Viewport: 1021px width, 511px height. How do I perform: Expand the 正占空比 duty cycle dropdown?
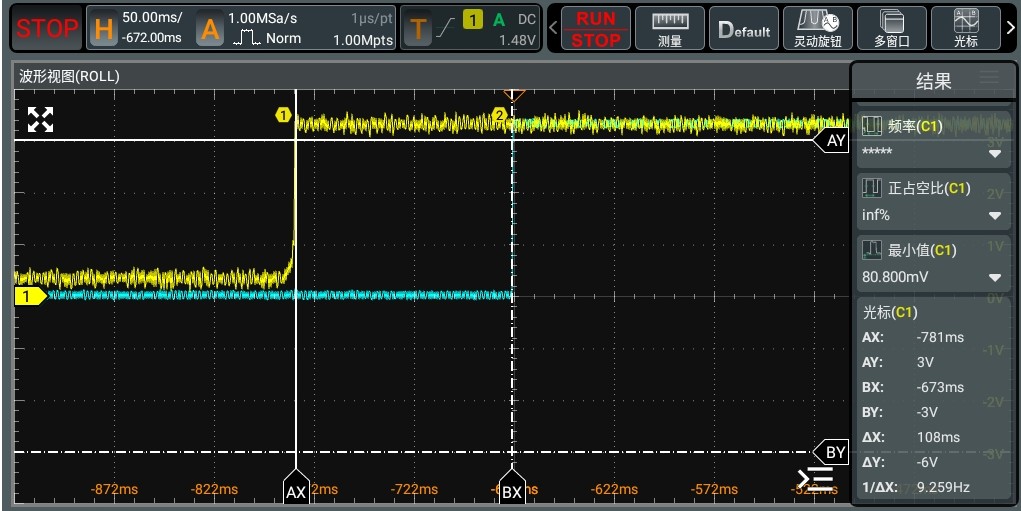[x=994, y=215]
